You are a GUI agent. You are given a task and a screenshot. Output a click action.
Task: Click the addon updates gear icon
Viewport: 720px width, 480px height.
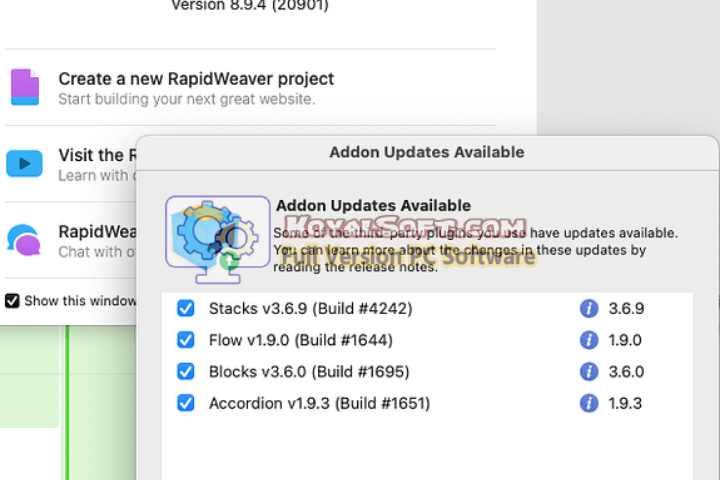pos(218,239)
